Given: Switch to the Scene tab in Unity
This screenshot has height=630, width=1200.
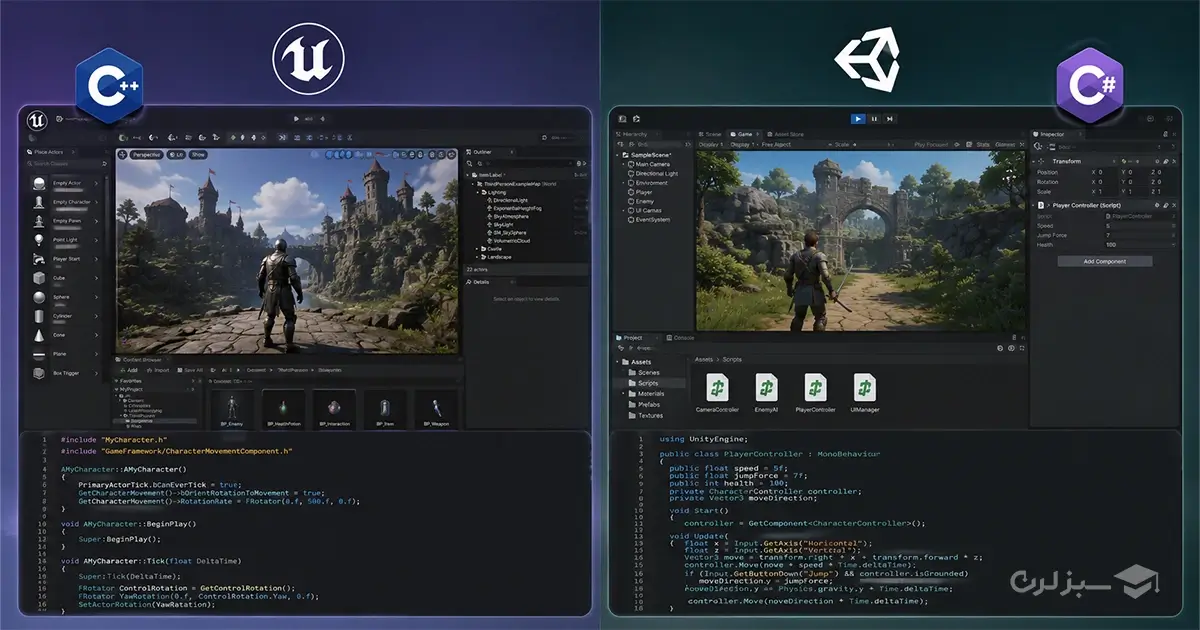Looking at the screenshot, I should tap(710, 133).
